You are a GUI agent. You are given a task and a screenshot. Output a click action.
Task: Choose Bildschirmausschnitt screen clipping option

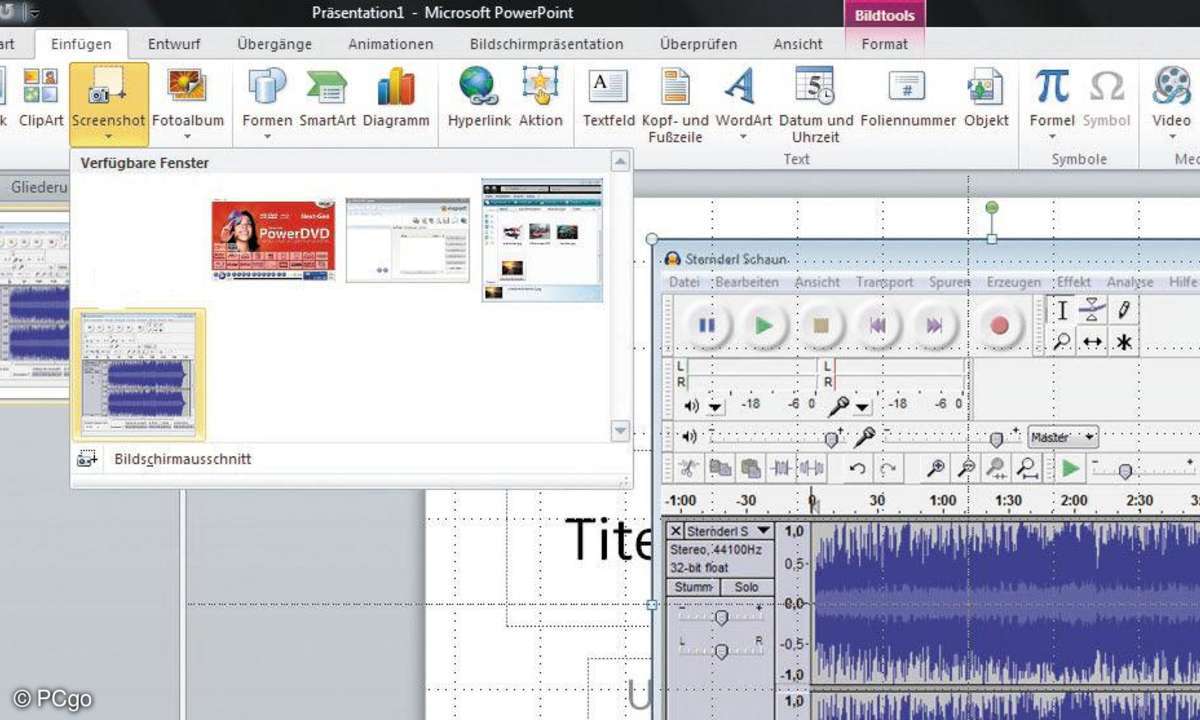pos(183,459)
